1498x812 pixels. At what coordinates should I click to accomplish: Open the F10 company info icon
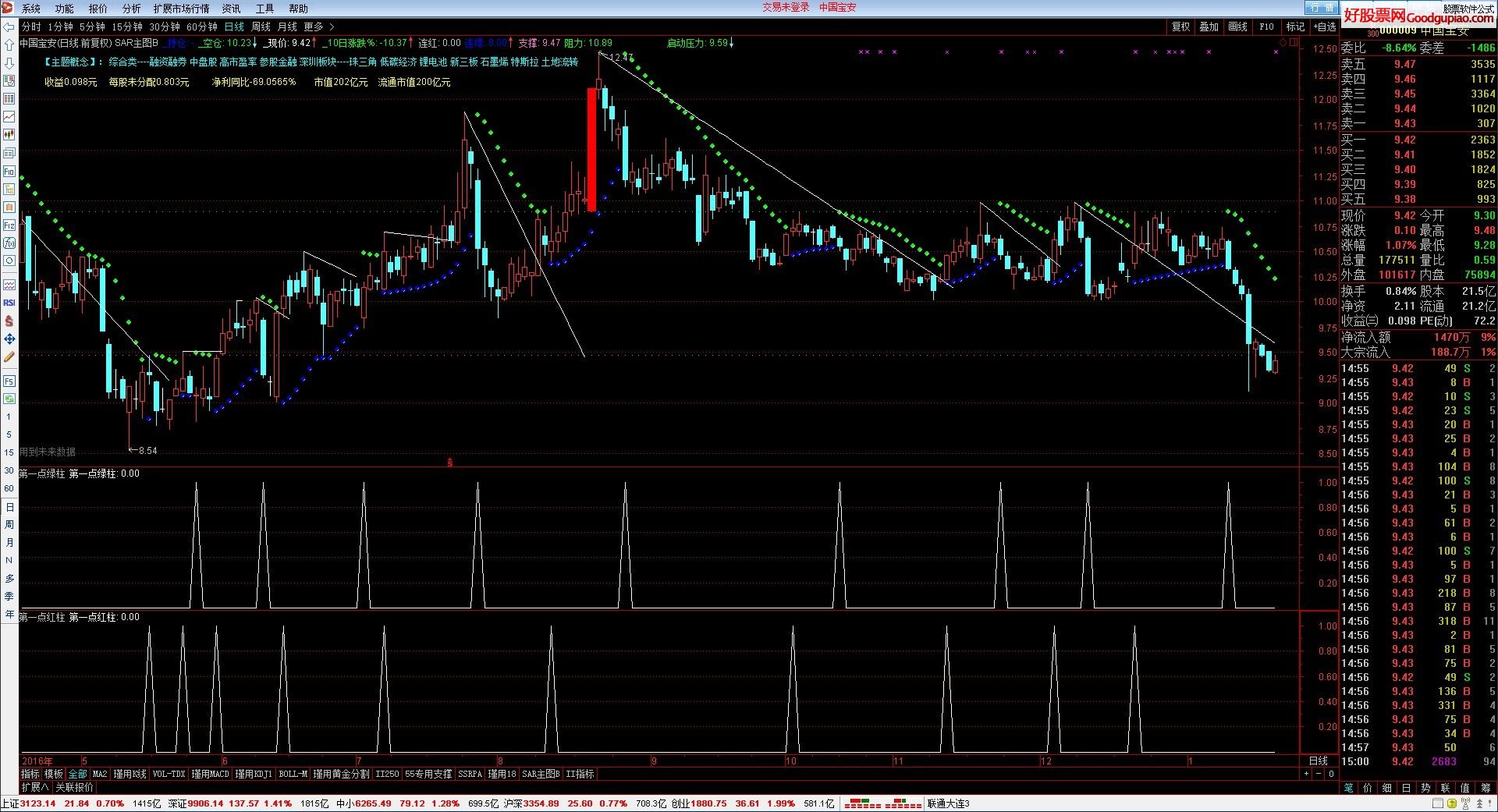point(9,171)
